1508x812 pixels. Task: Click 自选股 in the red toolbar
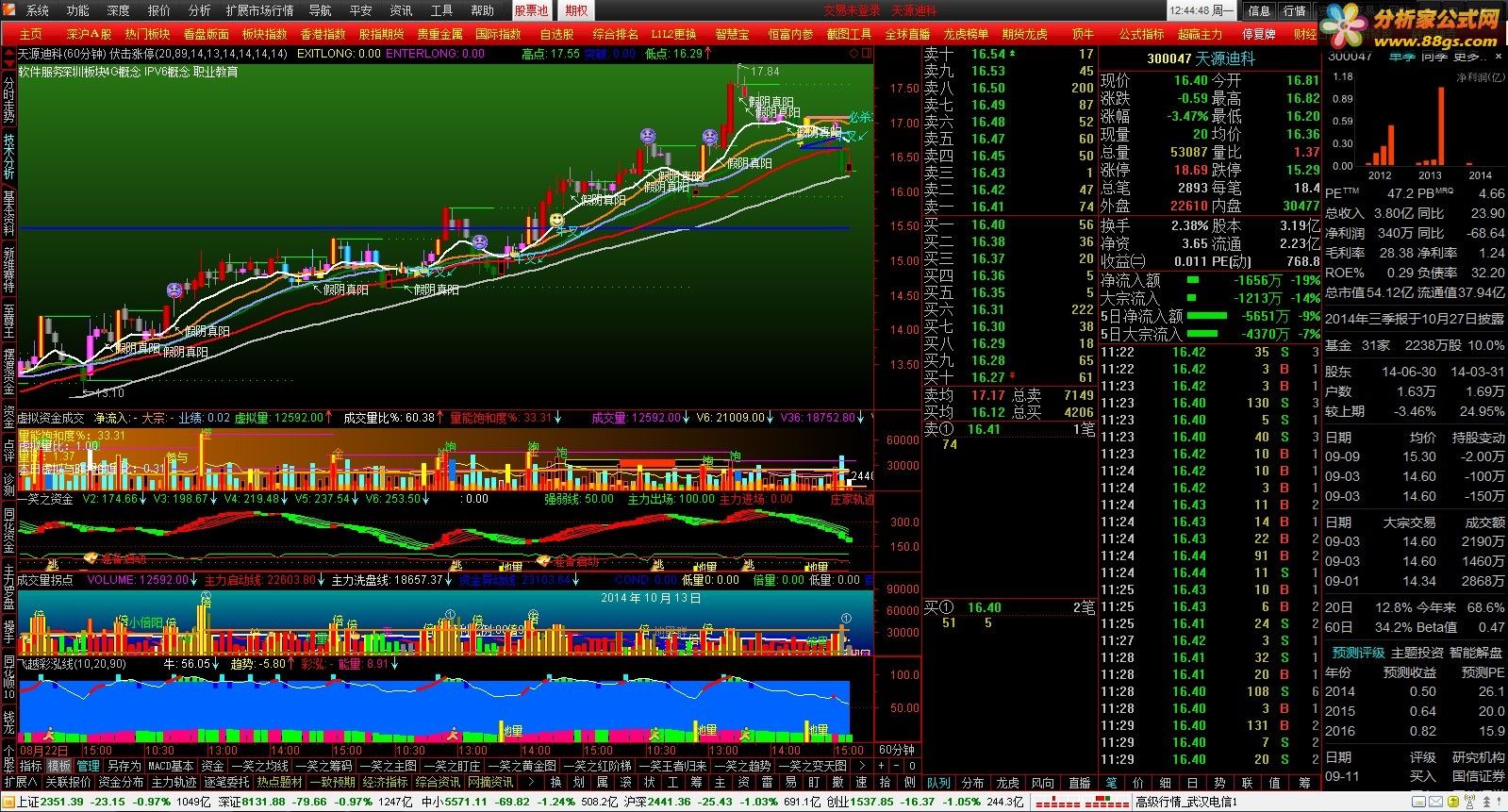pos(555,34)
